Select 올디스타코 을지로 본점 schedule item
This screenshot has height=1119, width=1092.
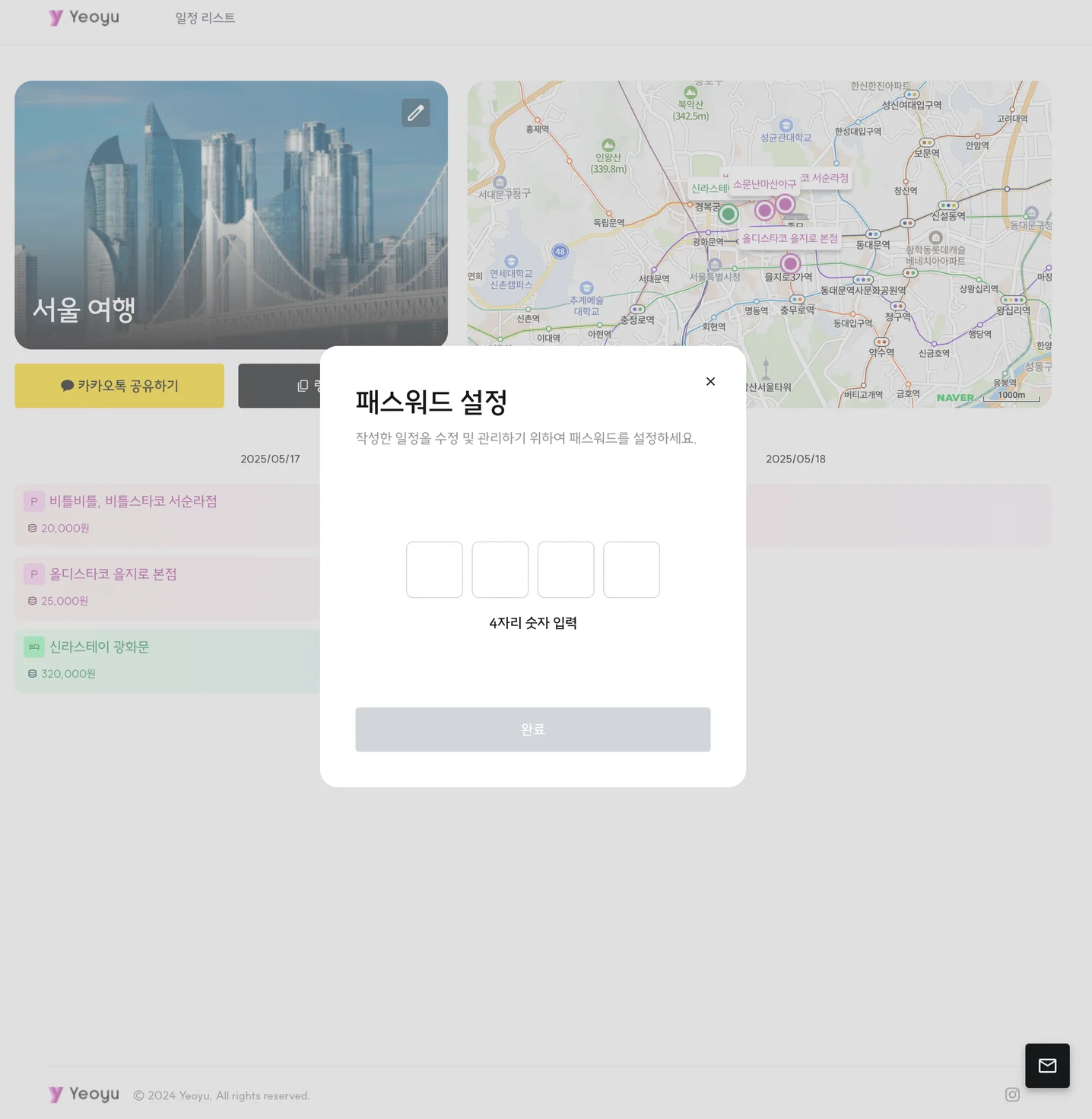[167, 588]
